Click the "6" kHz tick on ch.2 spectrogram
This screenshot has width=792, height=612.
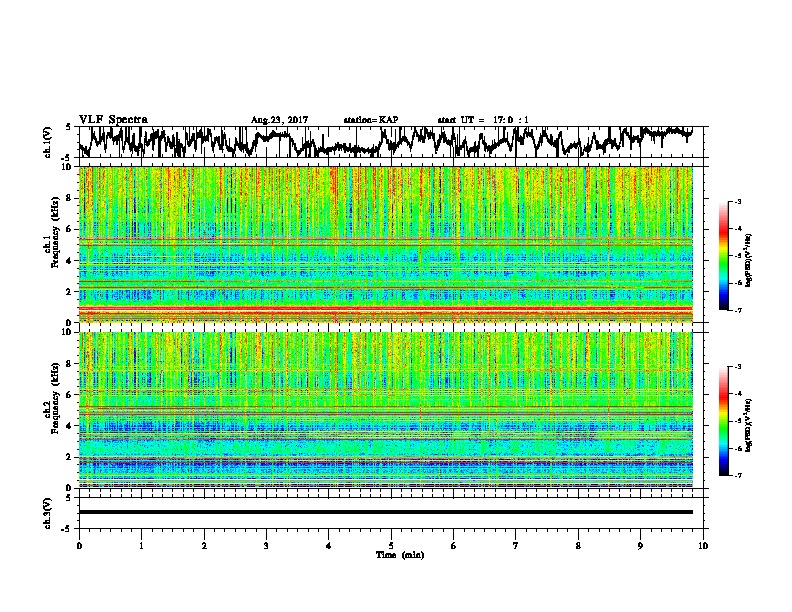[70, 395]
